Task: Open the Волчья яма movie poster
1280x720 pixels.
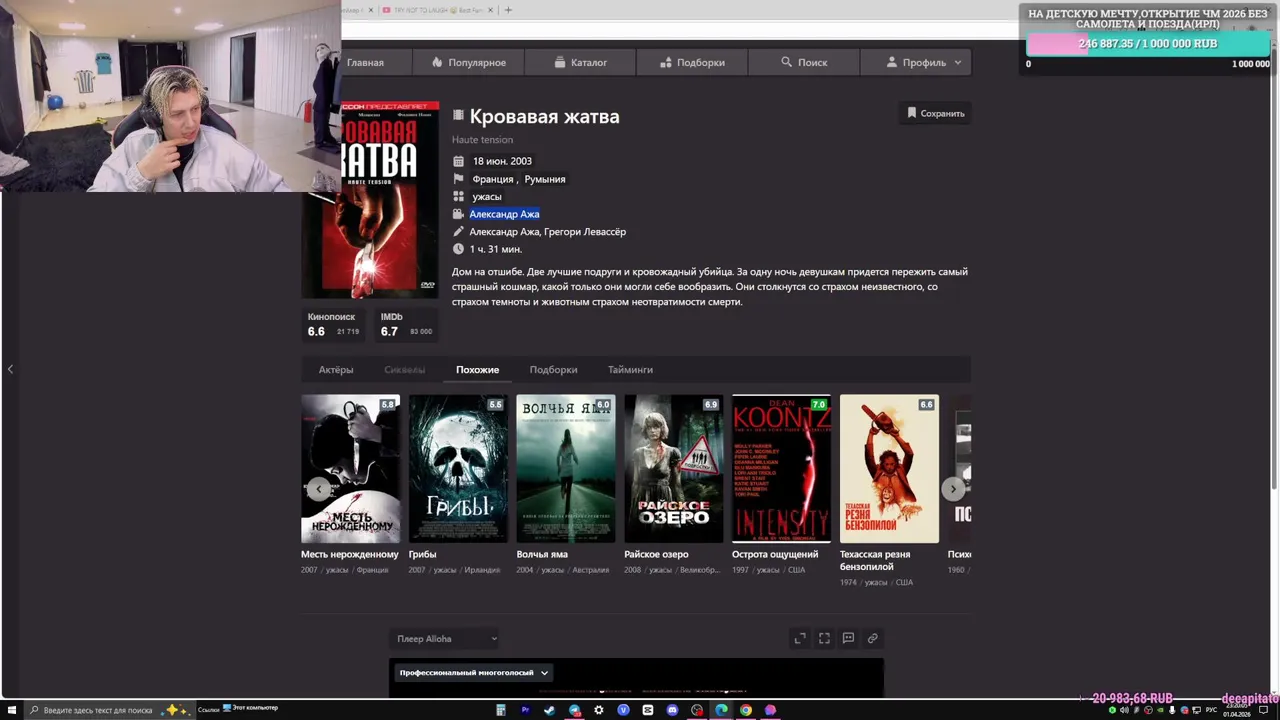Action: pos(566,469)
